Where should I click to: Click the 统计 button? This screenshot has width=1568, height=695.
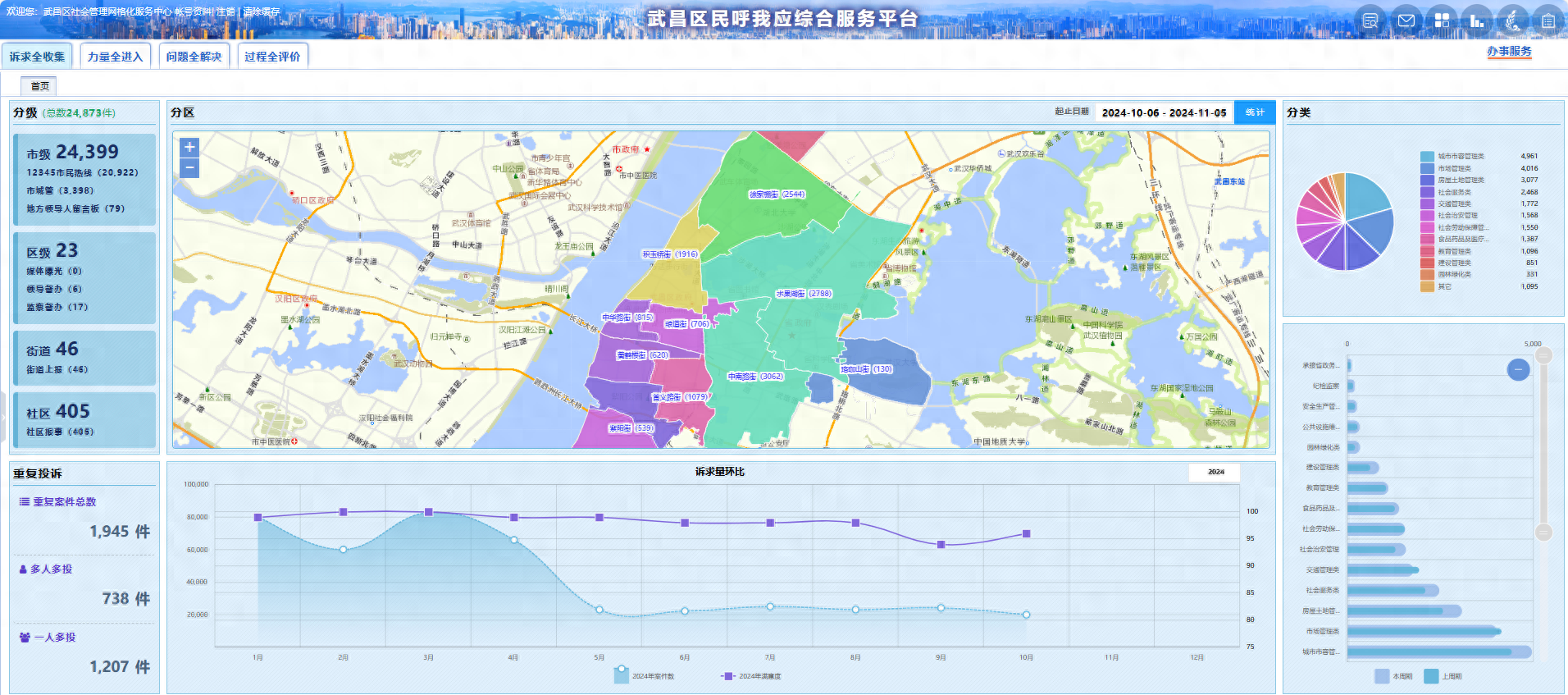tap(1255, 112)
